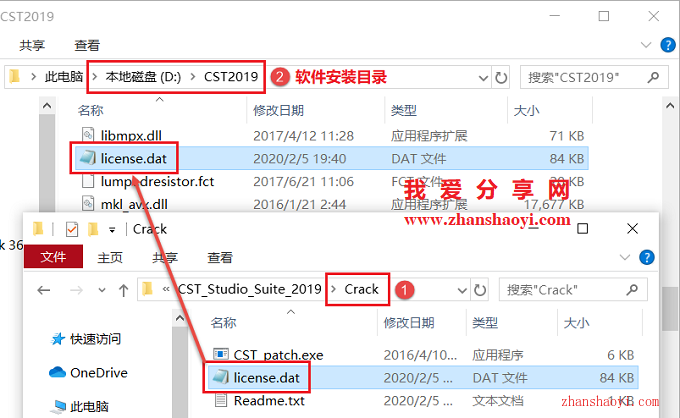Click 此电脑 in CST2019 address path
680x418 pixels.
[64, 77]
